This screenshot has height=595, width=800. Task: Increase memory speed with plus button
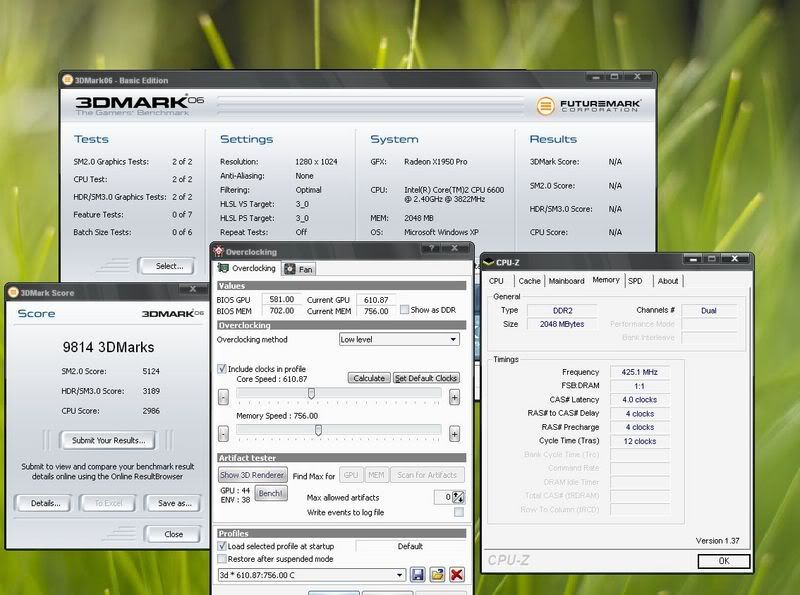pyautogui.click(x=454, y=434)
